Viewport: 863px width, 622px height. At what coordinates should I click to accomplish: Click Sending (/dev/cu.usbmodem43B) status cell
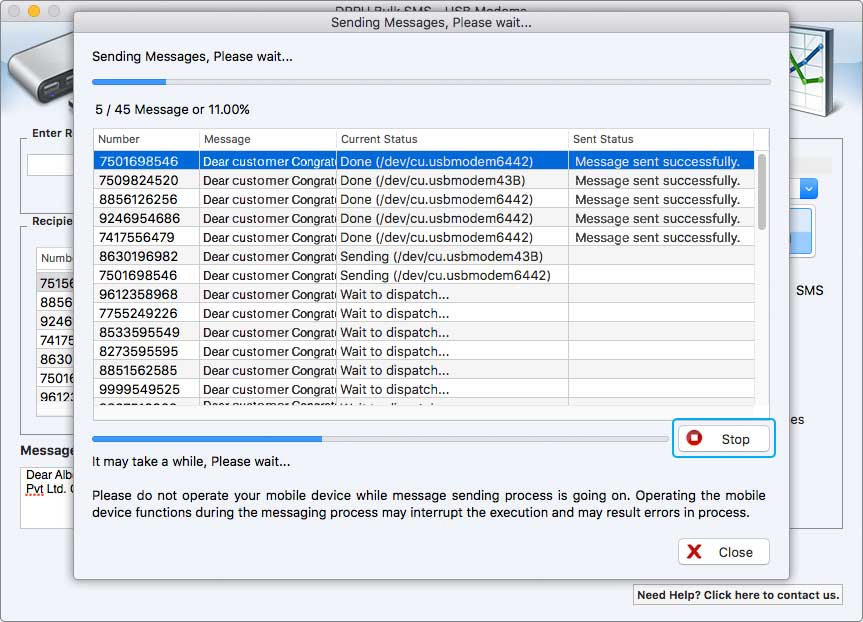[x=452, y=257]
